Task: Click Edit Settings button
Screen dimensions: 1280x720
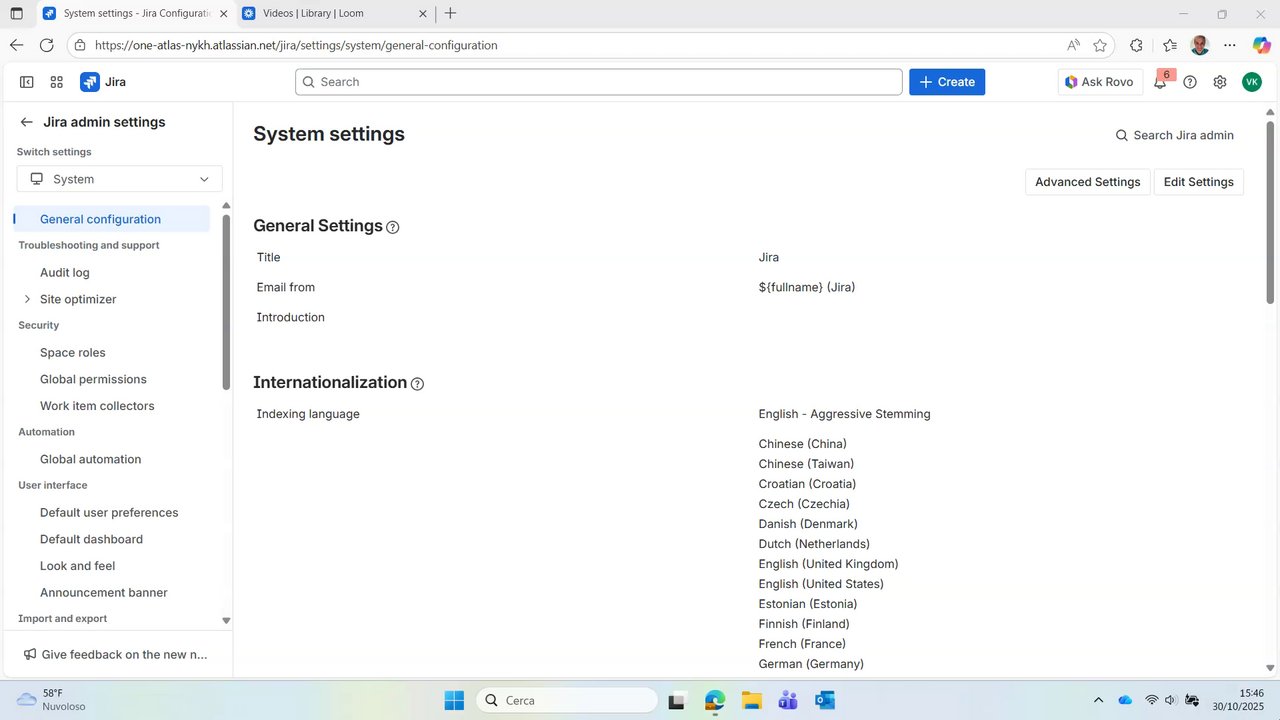Action: click(1199, 182)
